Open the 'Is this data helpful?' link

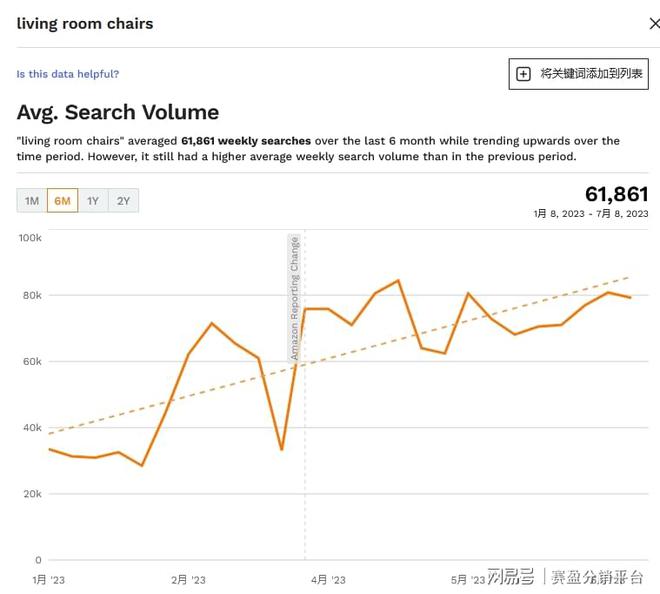click(x=67, y=74)
